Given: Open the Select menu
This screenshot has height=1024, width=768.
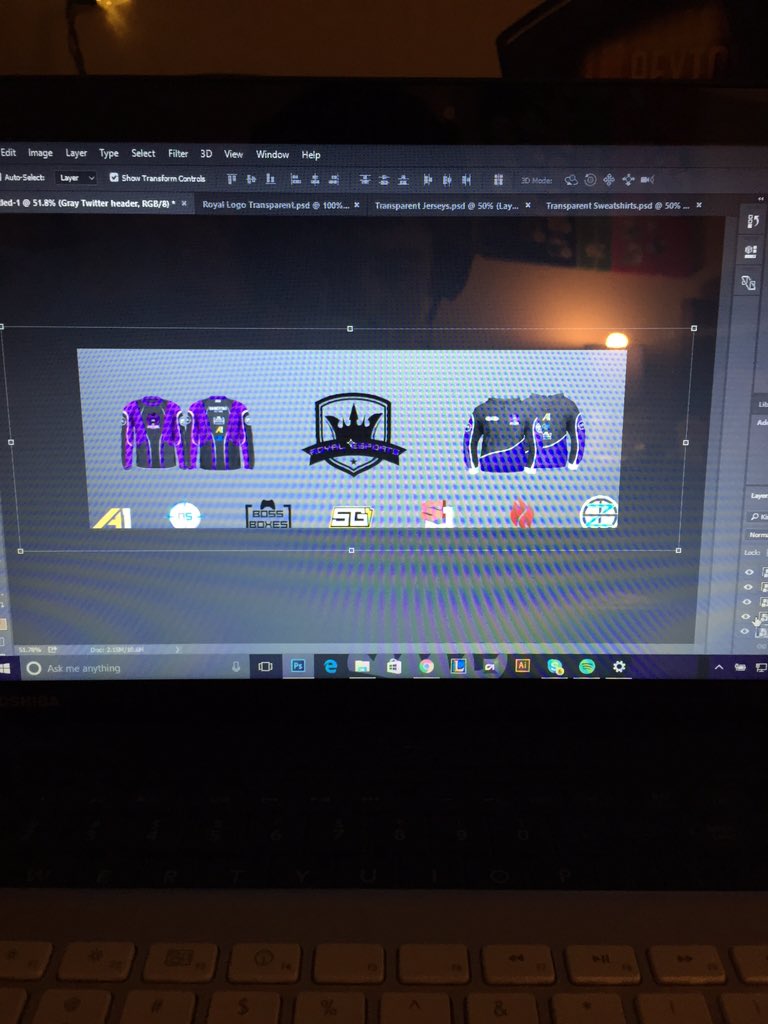Looking at the screenshot, I should (143, 153).
